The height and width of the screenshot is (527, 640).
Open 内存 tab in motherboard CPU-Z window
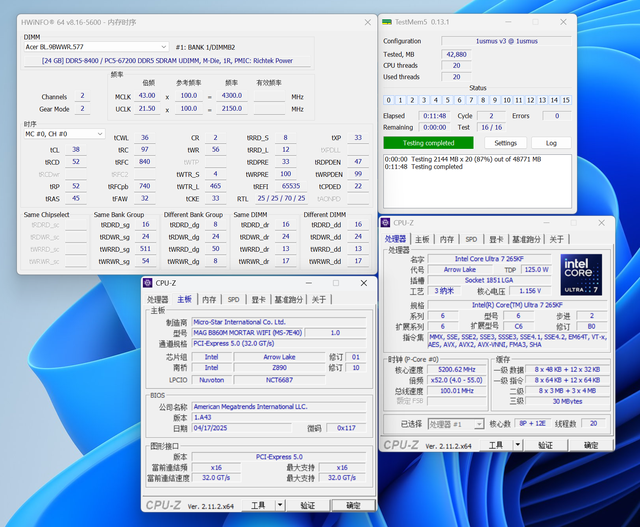209,300
